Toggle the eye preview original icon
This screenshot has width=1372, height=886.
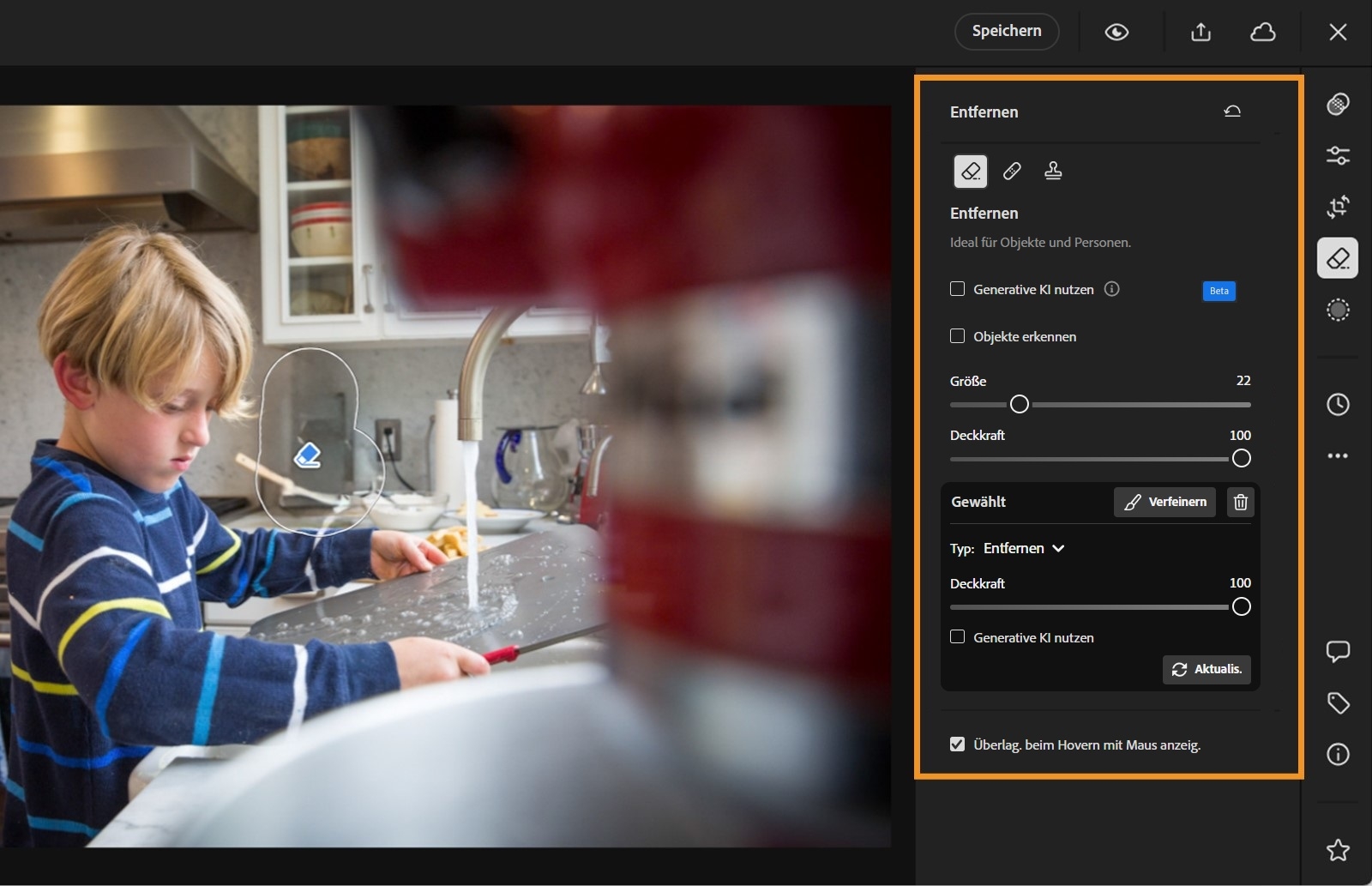point(1116,33)
